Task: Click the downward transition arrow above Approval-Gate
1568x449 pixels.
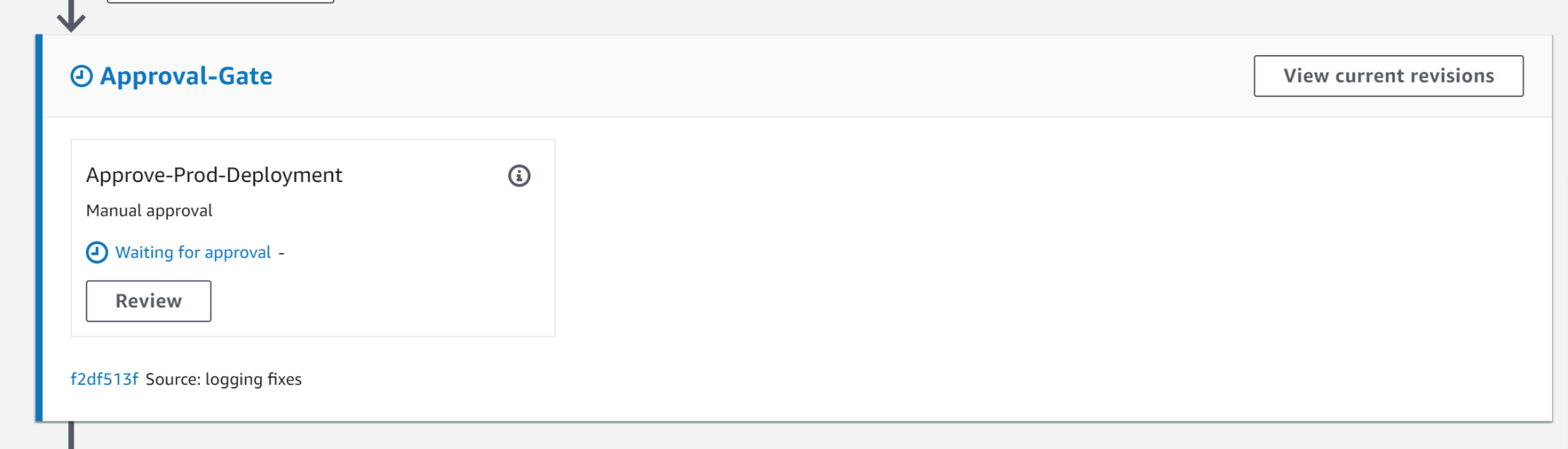Action: [x=71, y=14]
